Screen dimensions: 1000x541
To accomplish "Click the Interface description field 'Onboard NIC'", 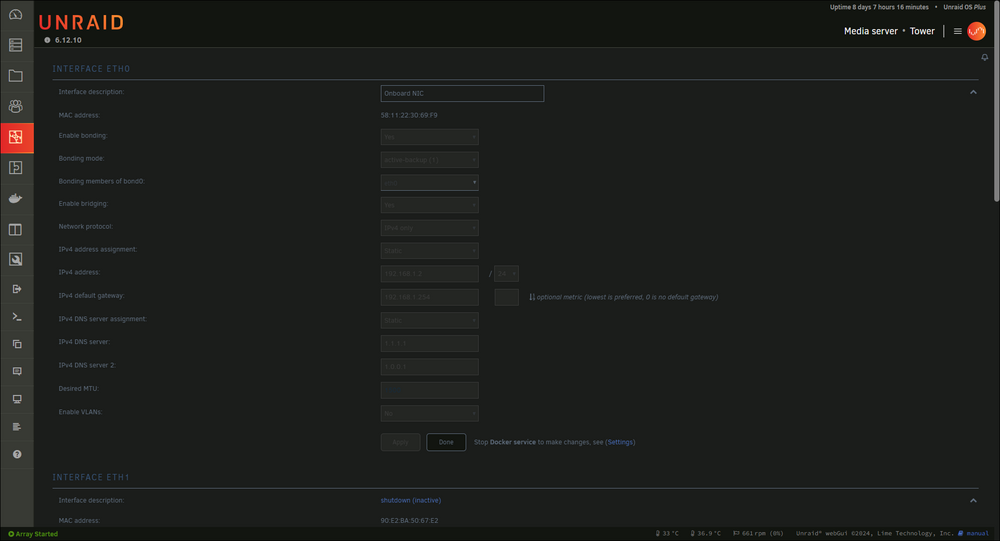I will point(462,93).
